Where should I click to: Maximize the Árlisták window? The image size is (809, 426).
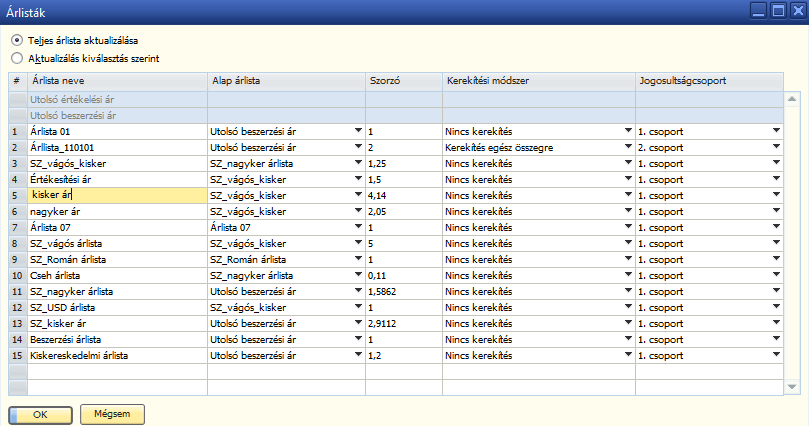(x=778, y=11)
